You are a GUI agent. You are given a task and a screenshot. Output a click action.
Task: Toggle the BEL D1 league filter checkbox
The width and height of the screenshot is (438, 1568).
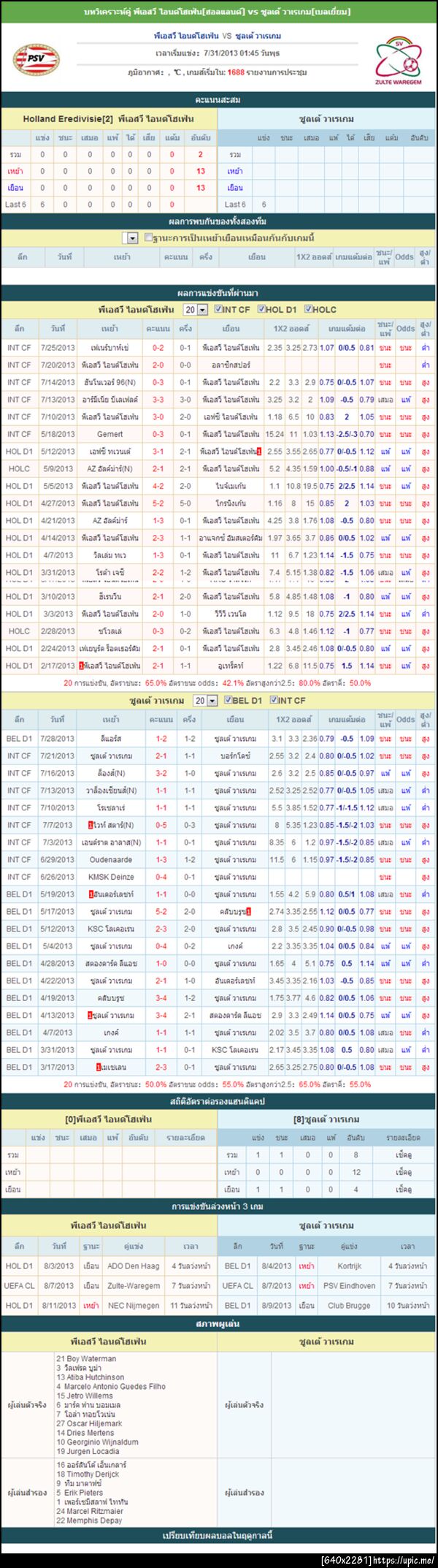tap(227, 700)
